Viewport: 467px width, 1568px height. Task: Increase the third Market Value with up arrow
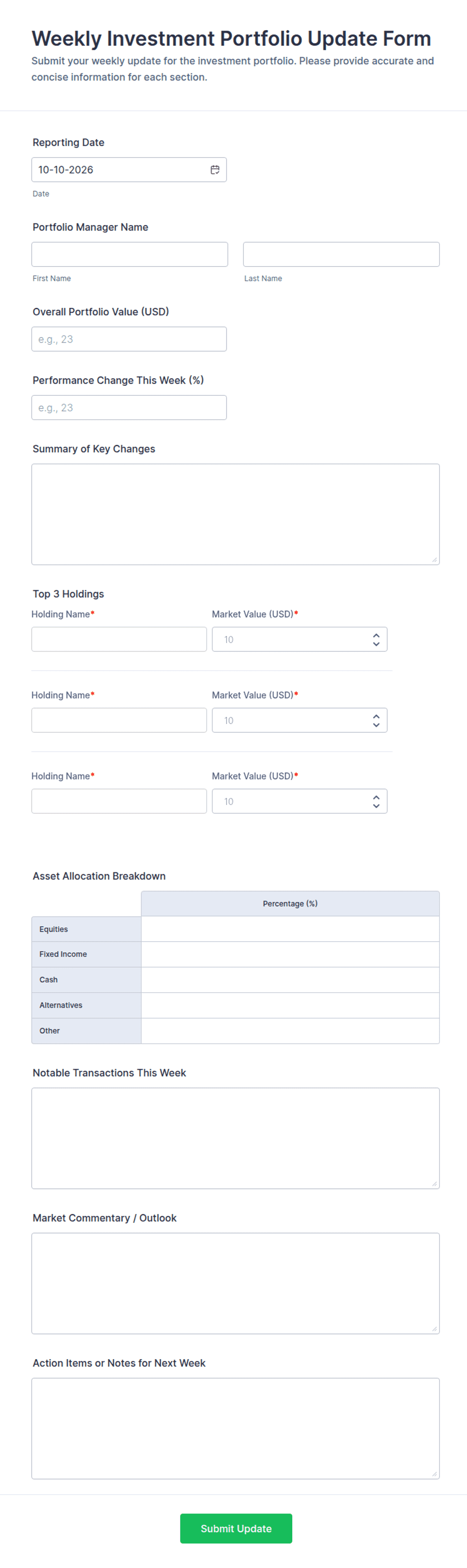[x=376, y=798]
